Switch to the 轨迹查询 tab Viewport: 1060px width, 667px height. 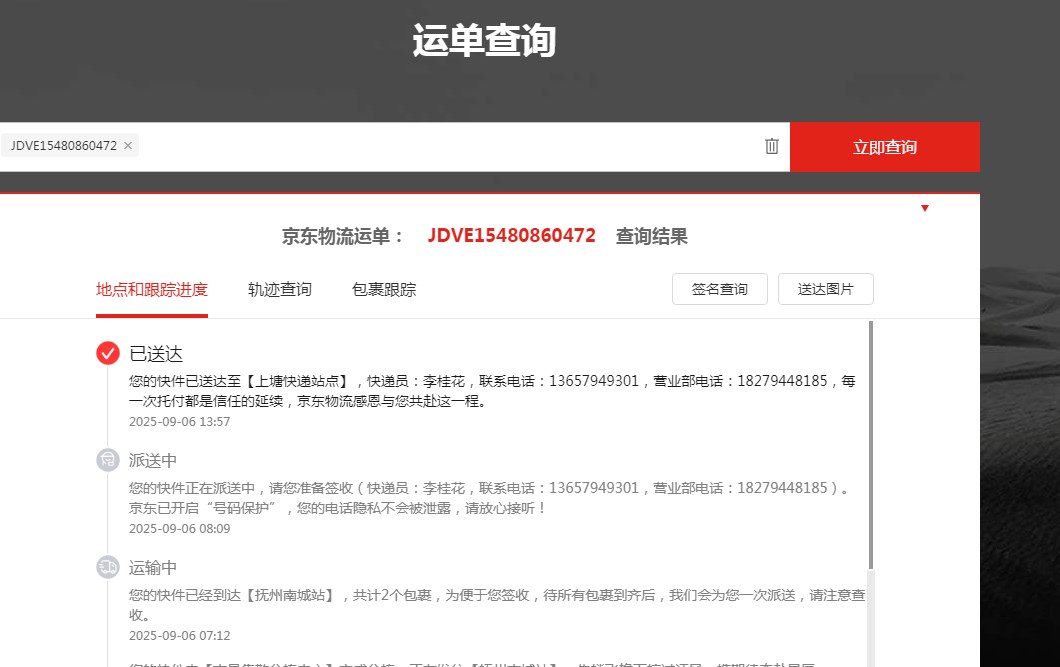tap(280, 290)
